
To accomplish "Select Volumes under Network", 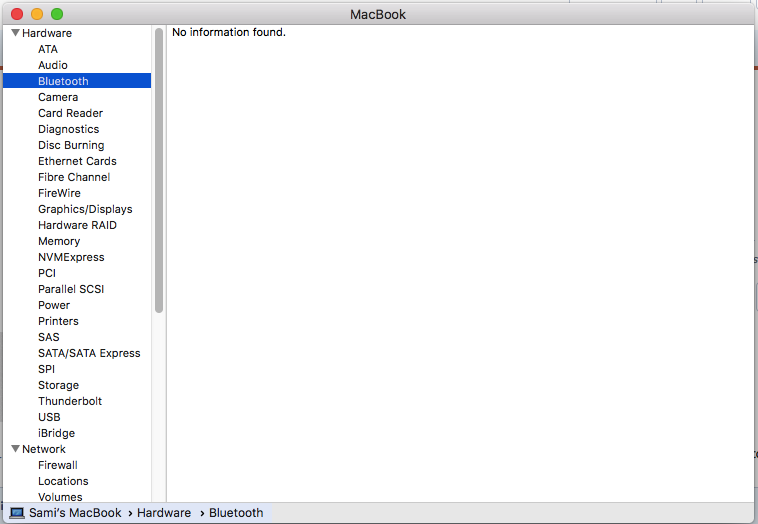I will pyautogui.click(x=60, y=497).
